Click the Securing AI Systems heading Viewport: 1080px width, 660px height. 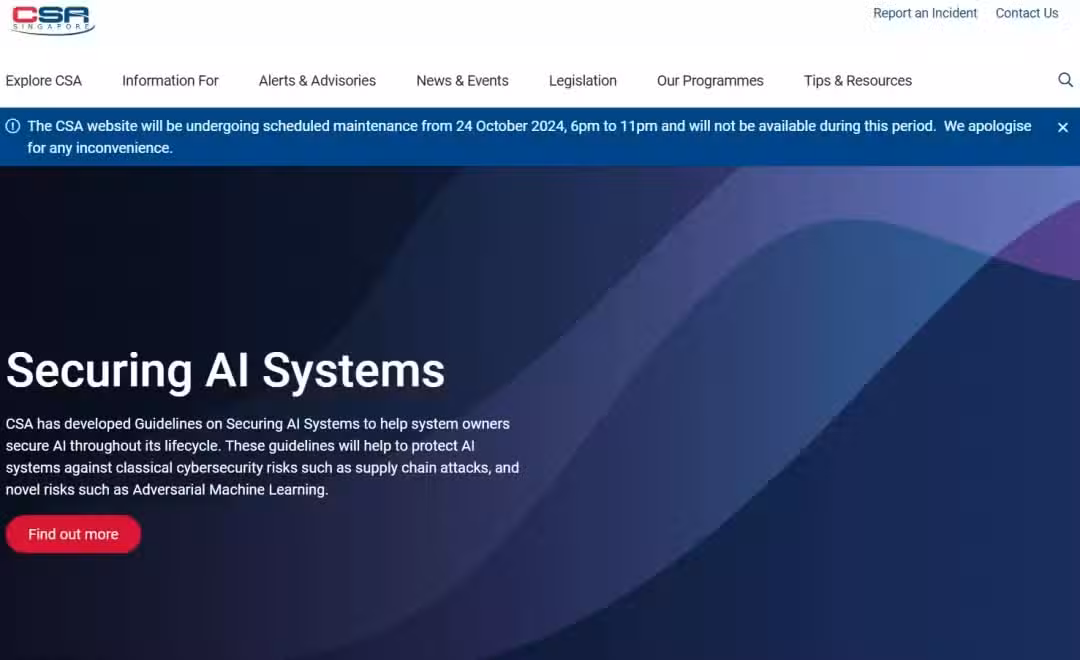225,371
